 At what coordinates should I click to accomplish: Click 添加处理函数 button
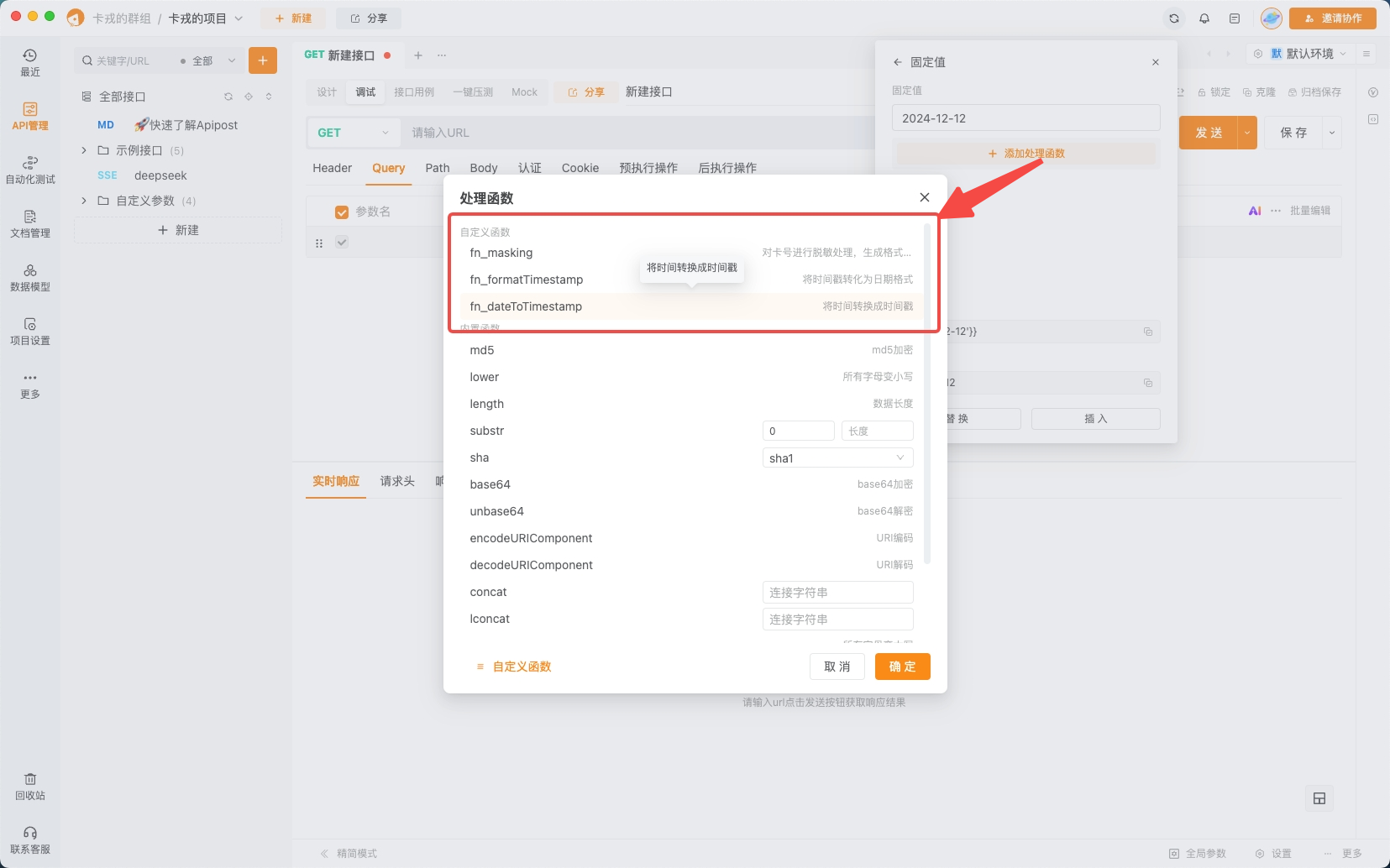click(x=1026, y=154)
